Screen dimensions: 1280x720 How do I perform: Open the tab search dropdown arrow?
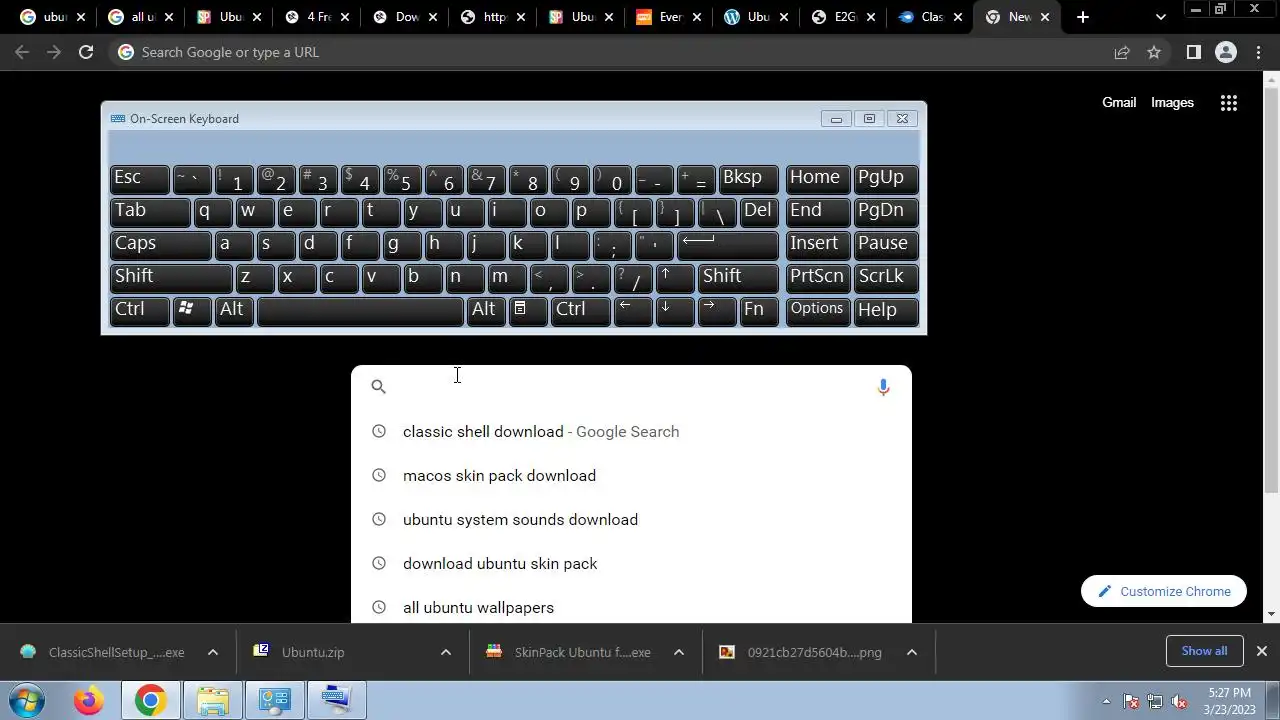(1160, 17)
